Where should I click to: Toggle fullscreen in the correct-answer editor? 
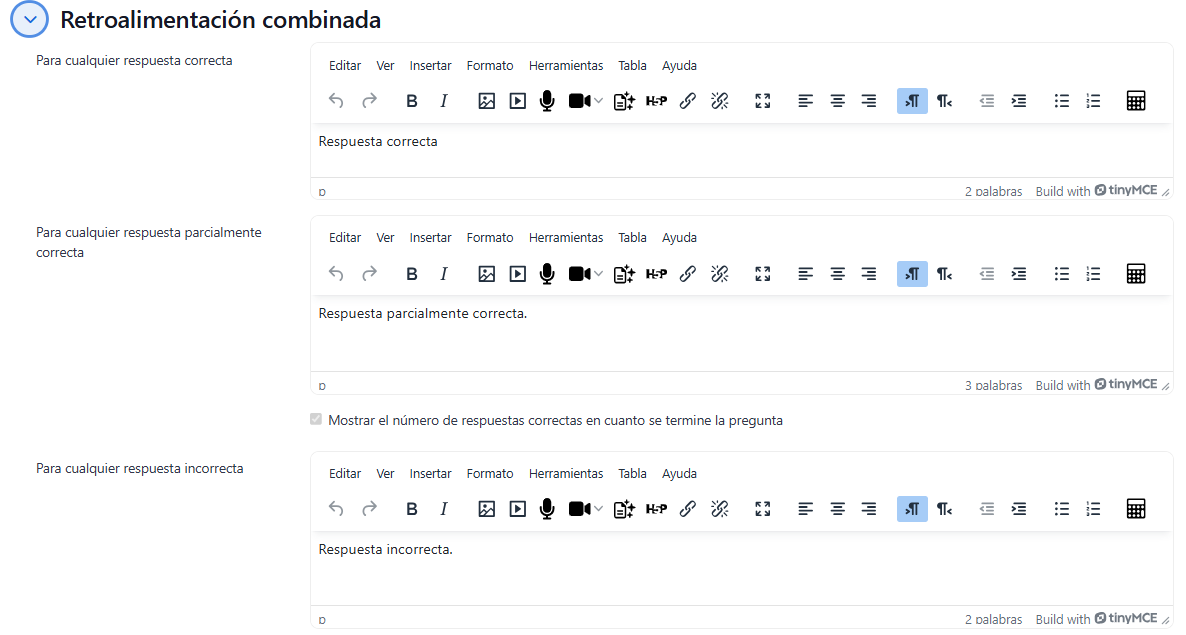point(763,101)
